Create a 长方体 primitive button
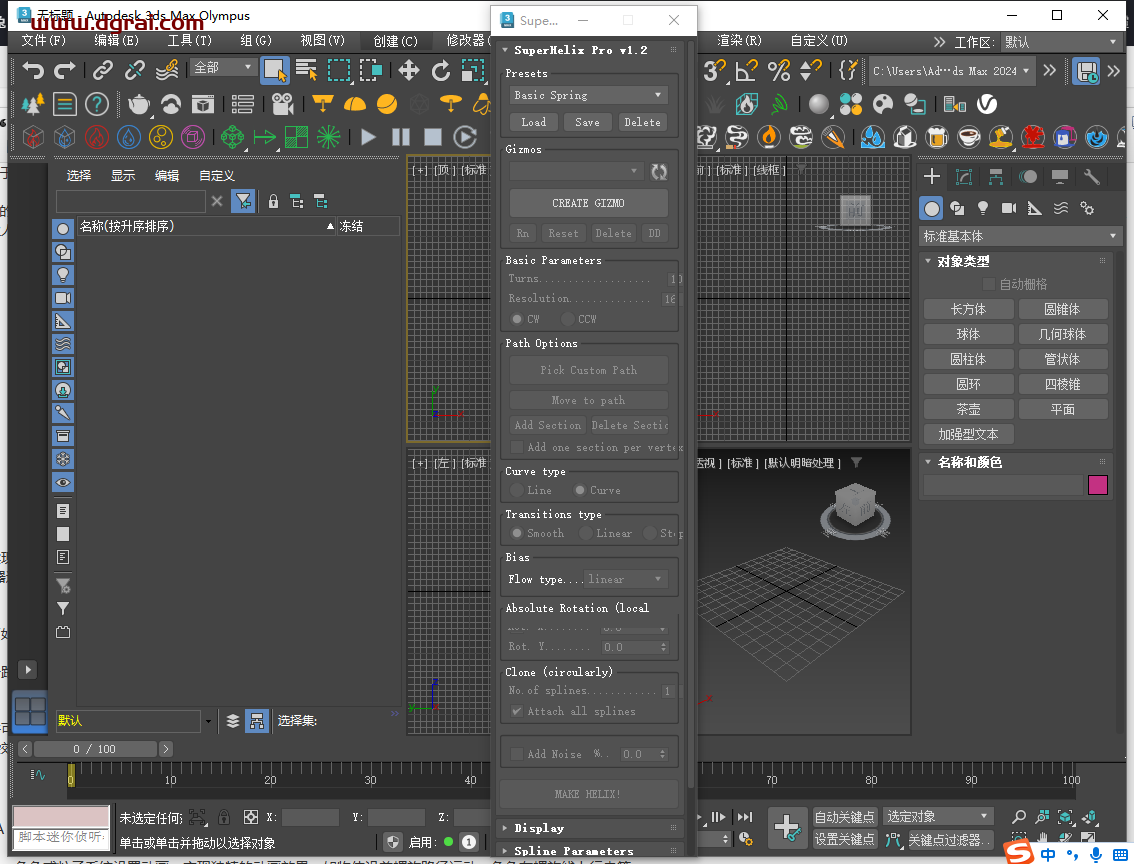This screenshot has height=864, width=1134. (968, 309)
